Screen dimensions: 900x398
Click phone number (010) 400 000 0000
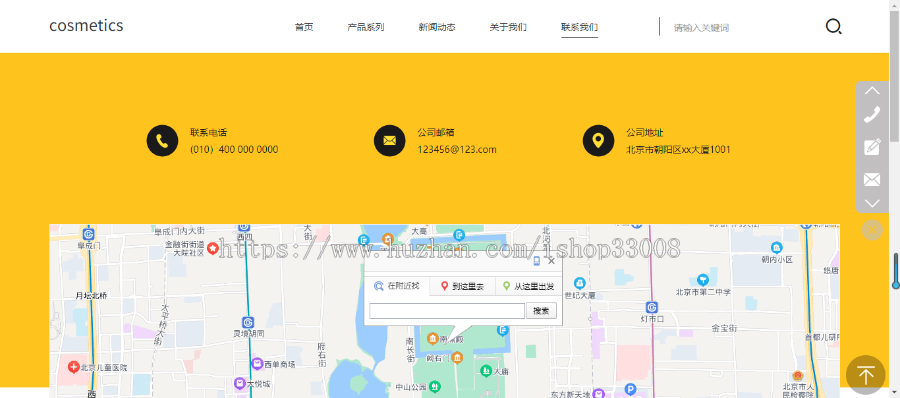click(x=234, y=150)
